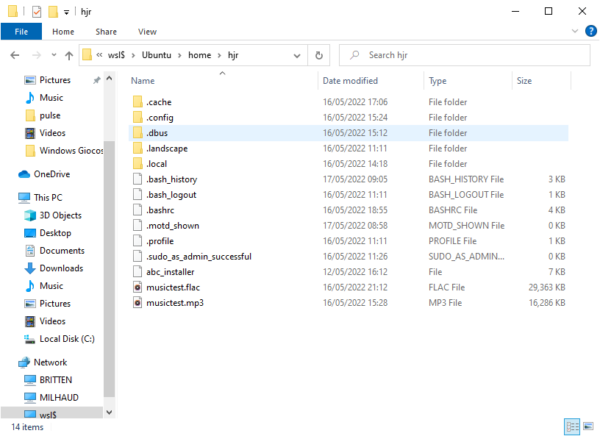The width and height of the screenshot is (600, 436).
Task: Click home in the address breadcrumb
Action: coord(199,55)
